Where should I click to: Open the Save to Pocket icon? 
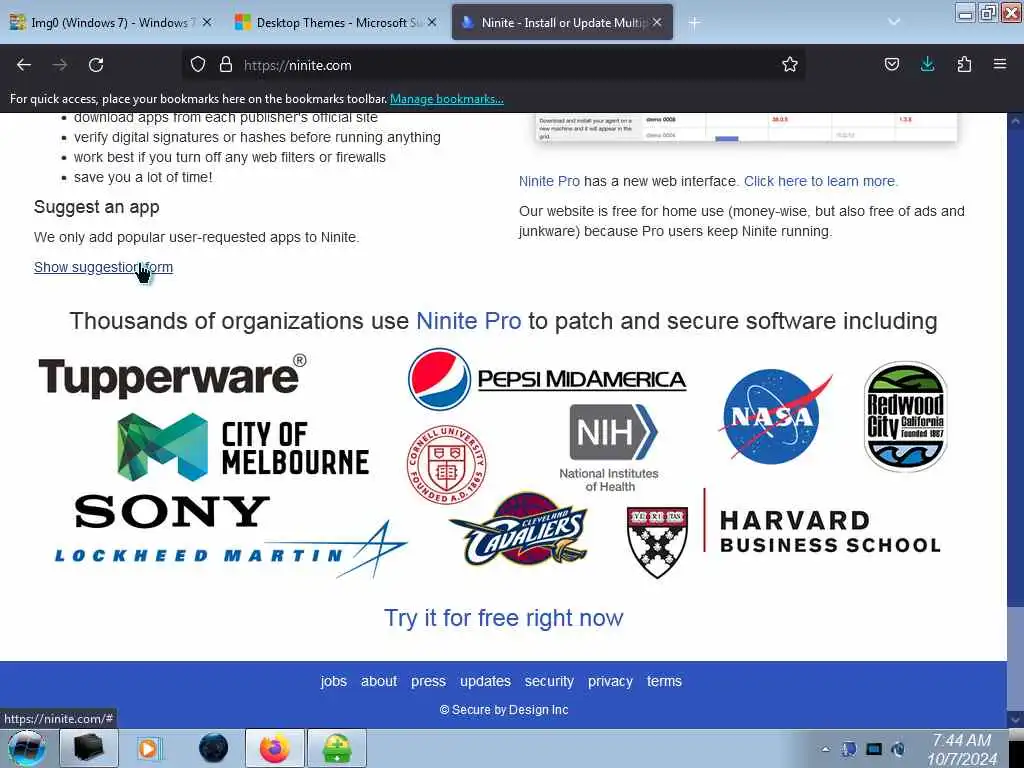[891, 65]
